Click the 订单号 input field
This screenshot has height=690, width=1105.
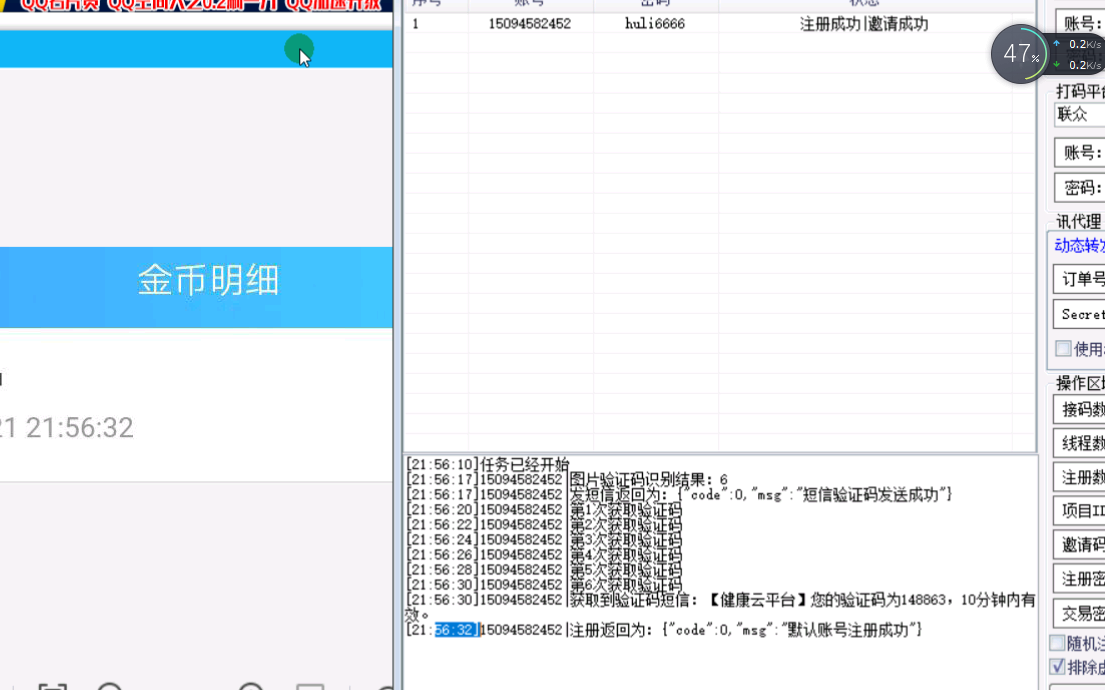click(x=1080, y=279)
